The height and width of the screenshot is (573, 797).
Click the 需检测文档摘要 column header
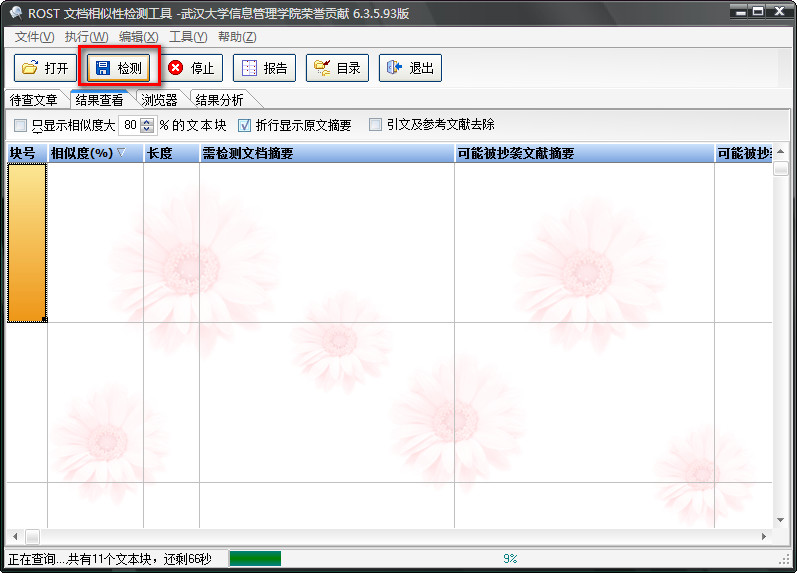(327, 153)
